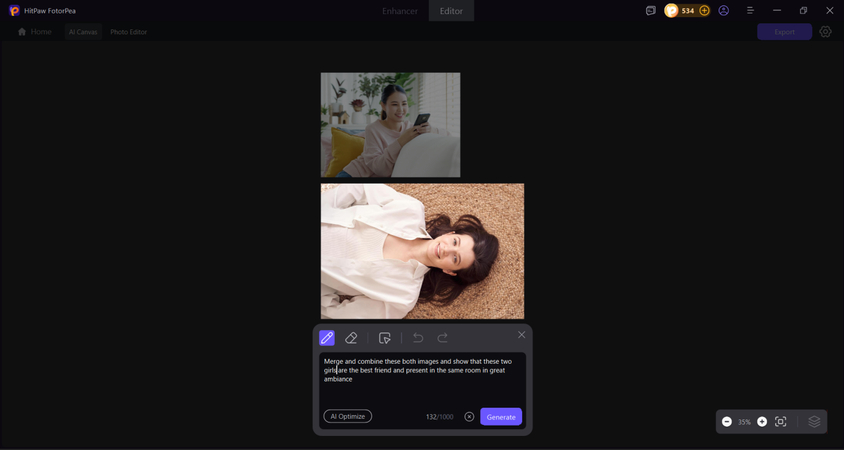The image size is (844, 450).
Task: Click into the prompt text box
Action: (423, 379)
